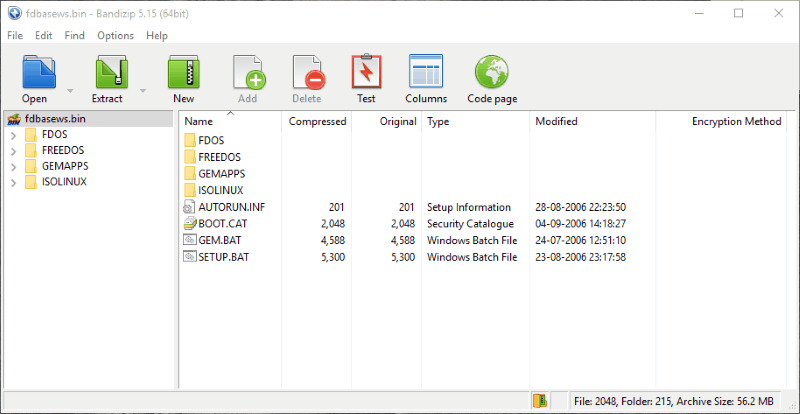Expand the GEMAPPS folder in tree
This screenshot has height=414, width=800.
pos(13,167)
